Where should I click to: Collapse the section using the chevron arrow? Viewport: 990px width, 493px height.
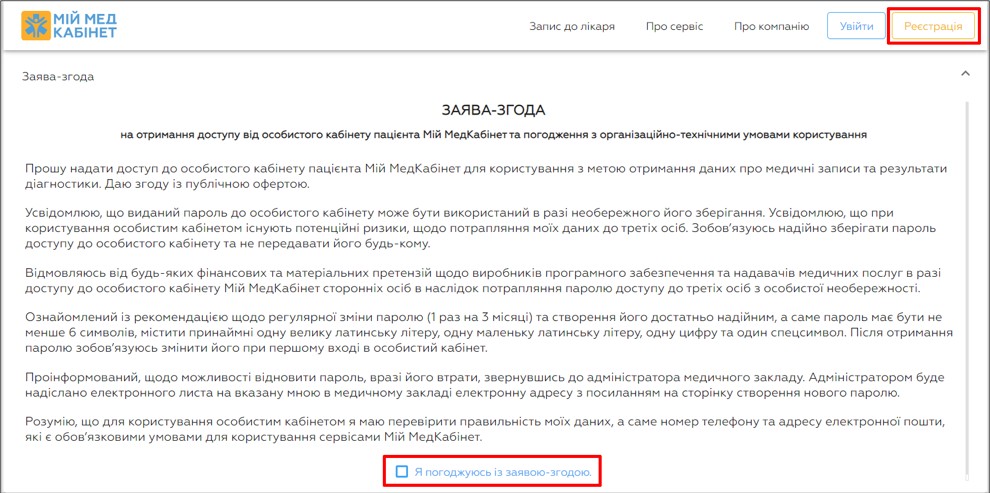pos(965,74)
